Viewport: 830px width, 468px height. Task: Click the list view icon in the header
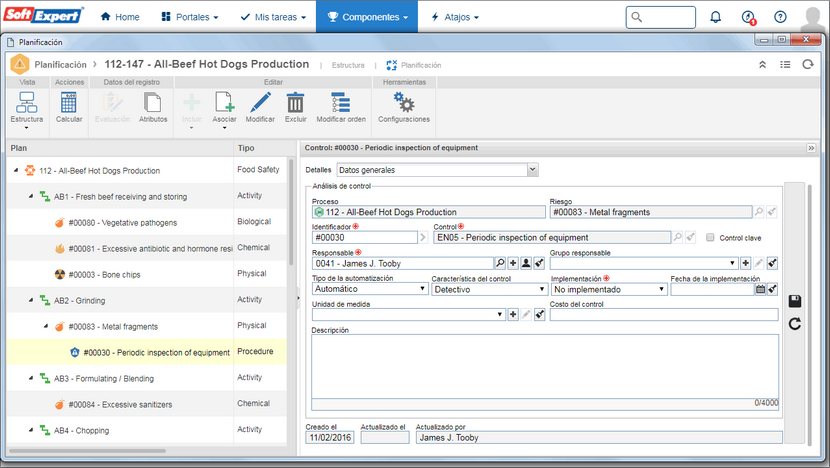tap(785, 65)
